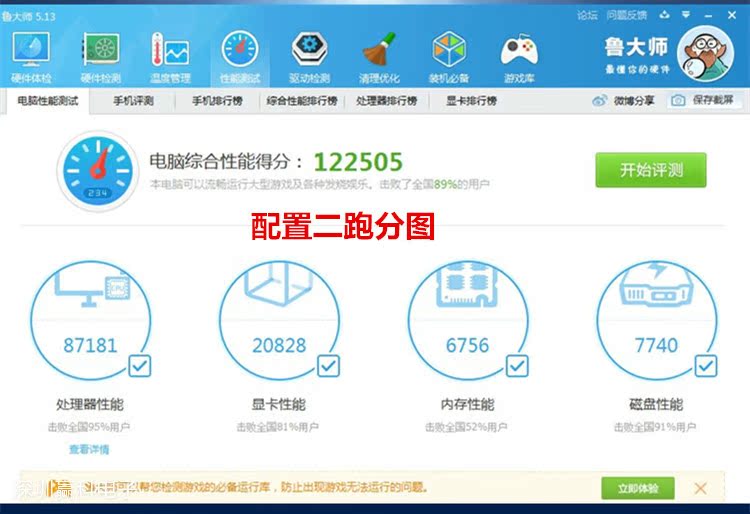
Task: Click the 鲁大师 avatar mascot picture
Action: pyautogui.click(x=706, y=54)
